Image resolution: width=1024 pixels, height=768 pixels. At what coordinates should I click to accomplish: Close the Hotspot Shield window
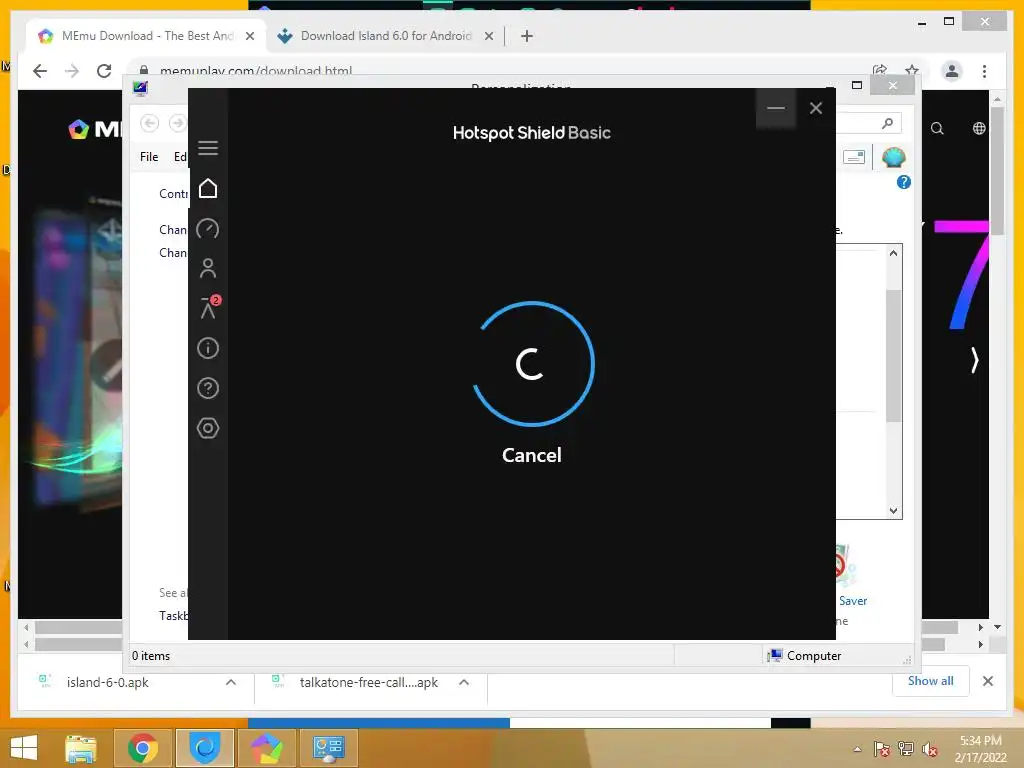tap(816, 108)
